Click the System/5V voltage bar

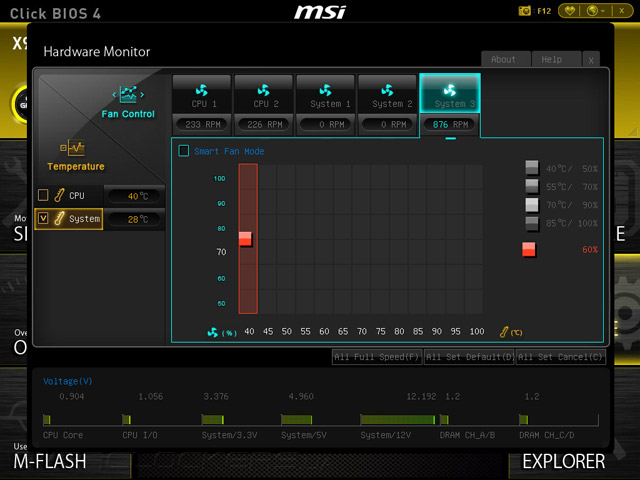(x=297, y=420)
